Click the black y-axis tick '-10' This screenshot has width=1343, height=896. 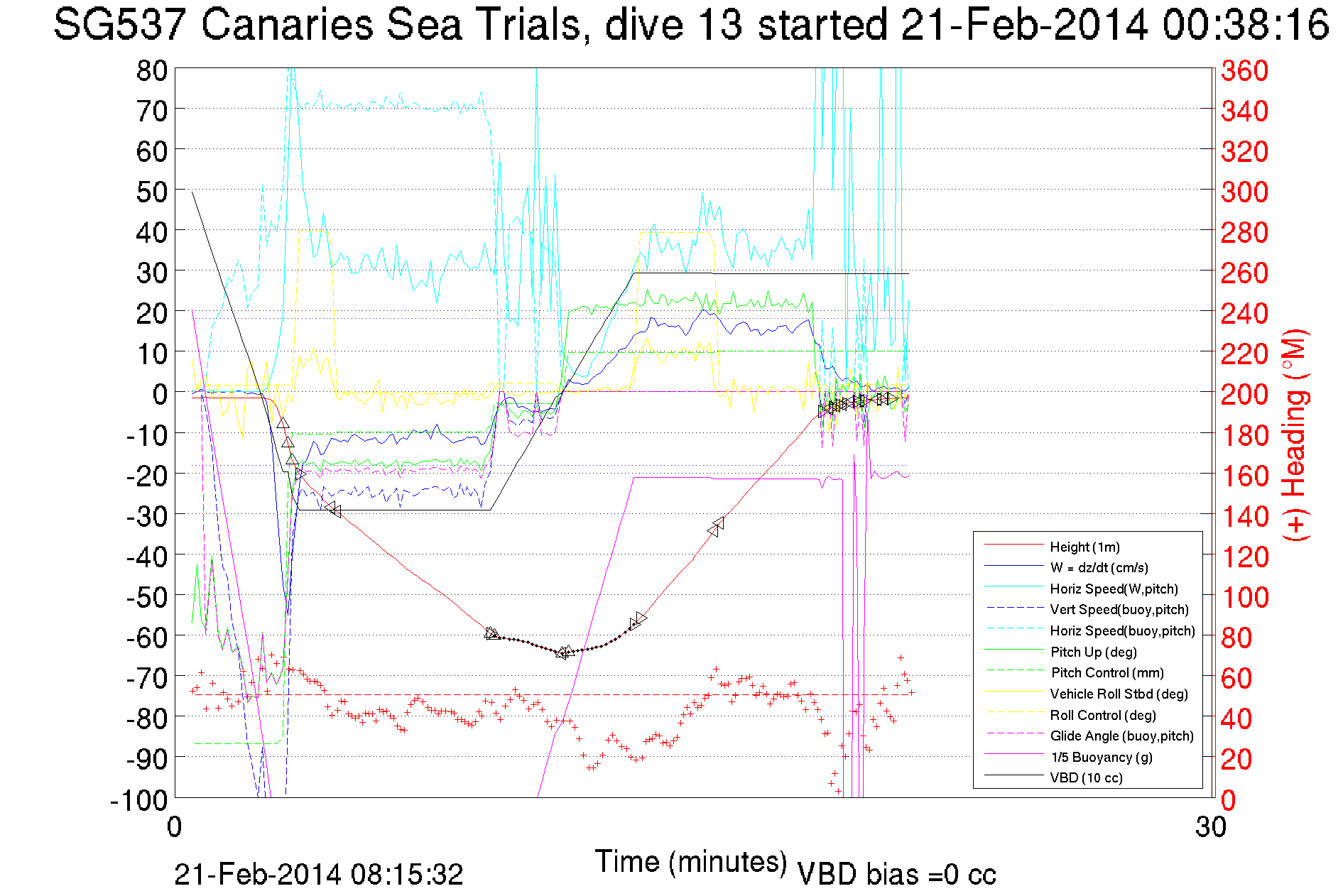[x=147, y=435]
